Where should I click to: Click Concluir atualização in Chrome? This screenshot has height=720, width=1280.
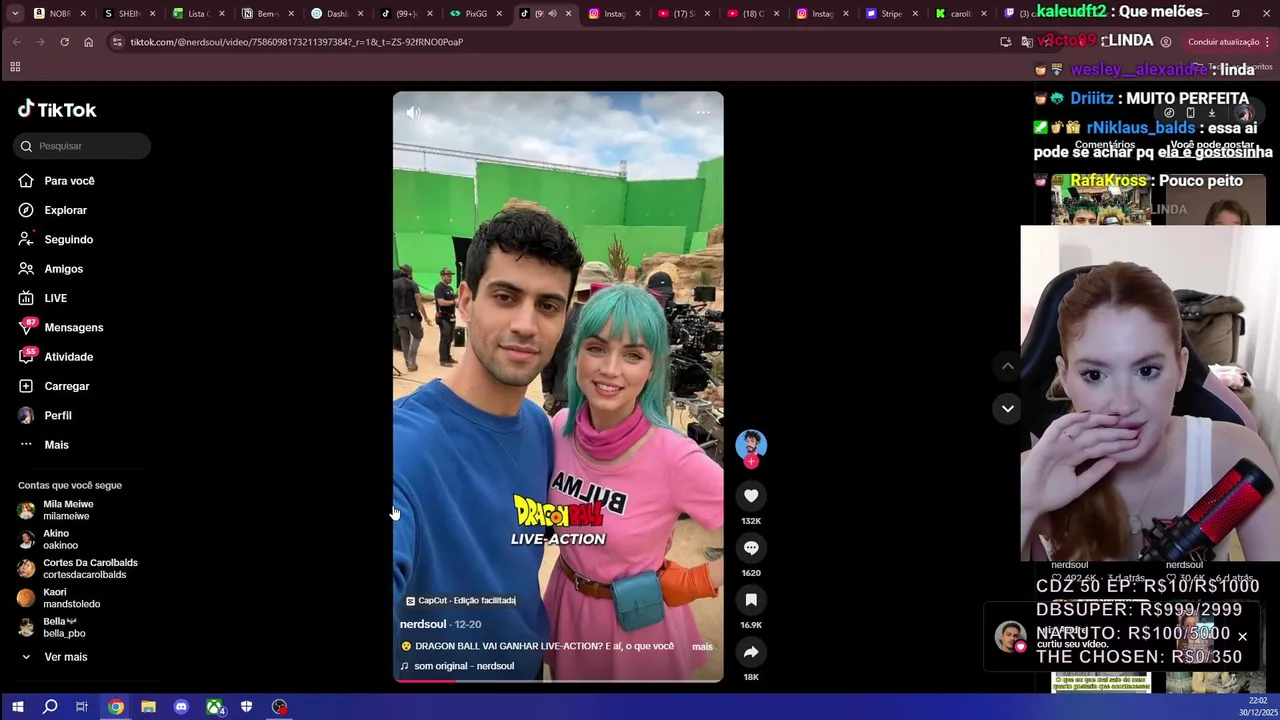point(1223,42)
